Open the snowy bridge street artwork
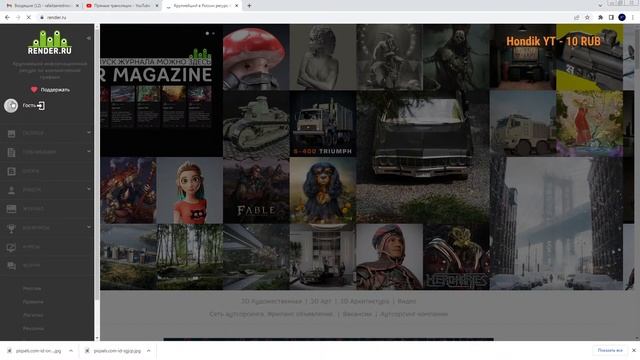 [x=556, y=224]
